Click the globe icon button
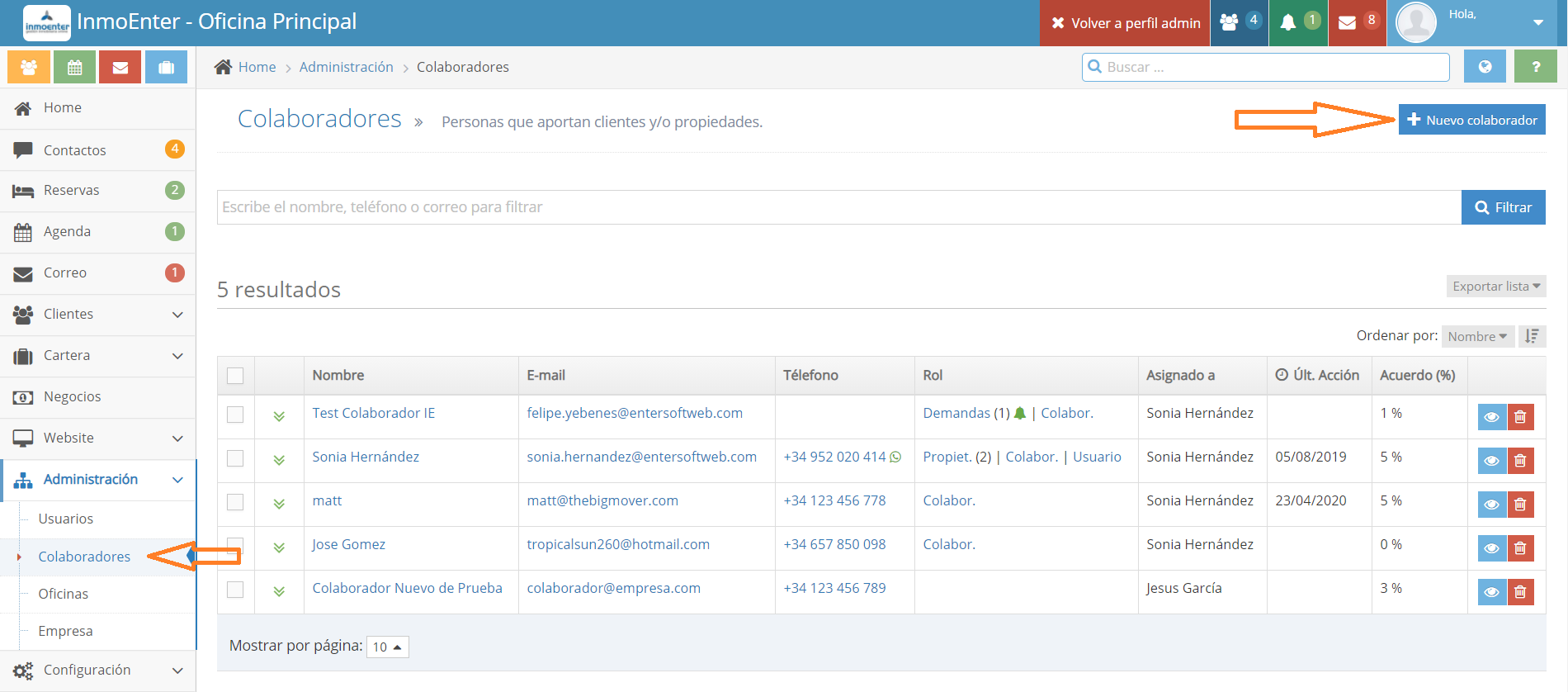Image resolution: width=1568 pixels, height=692 pixels. tap(1485, 67)
